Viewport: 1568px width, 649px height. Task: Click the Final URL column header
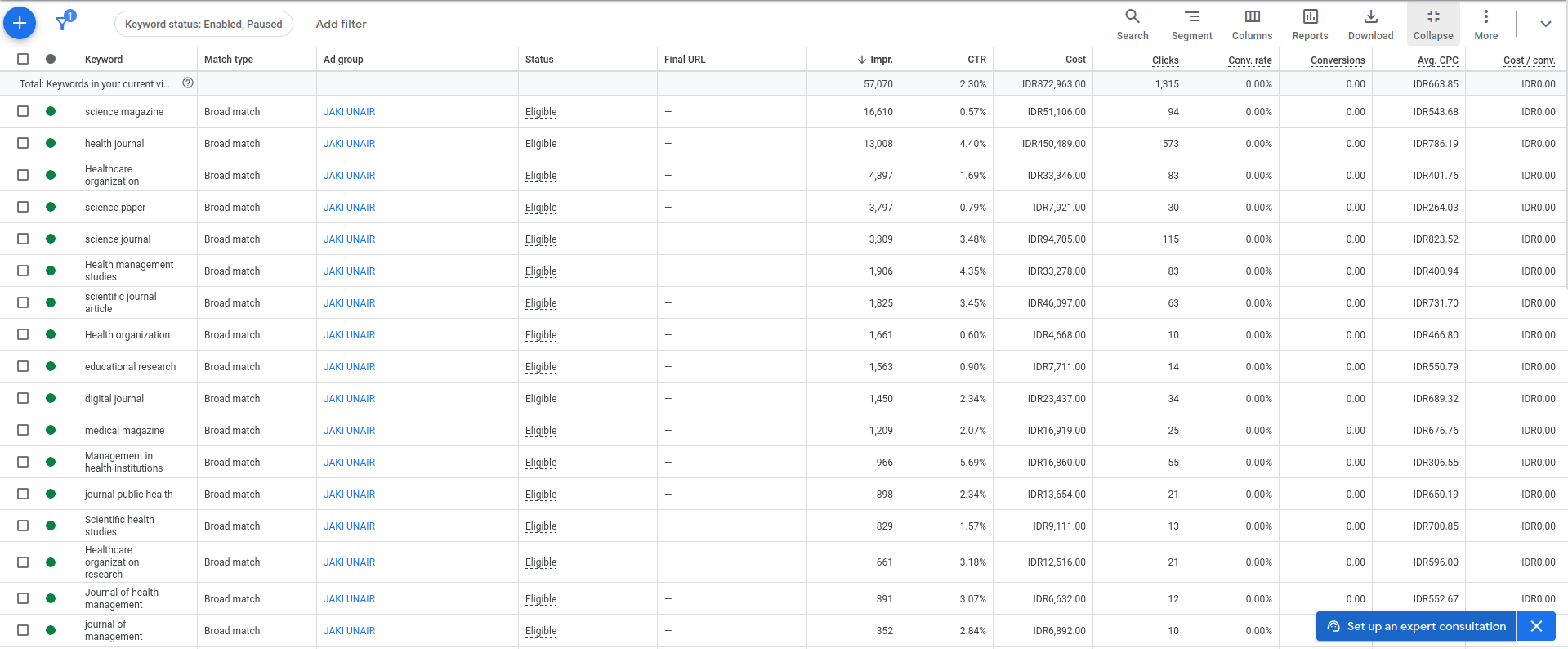(x=685, y=59)
